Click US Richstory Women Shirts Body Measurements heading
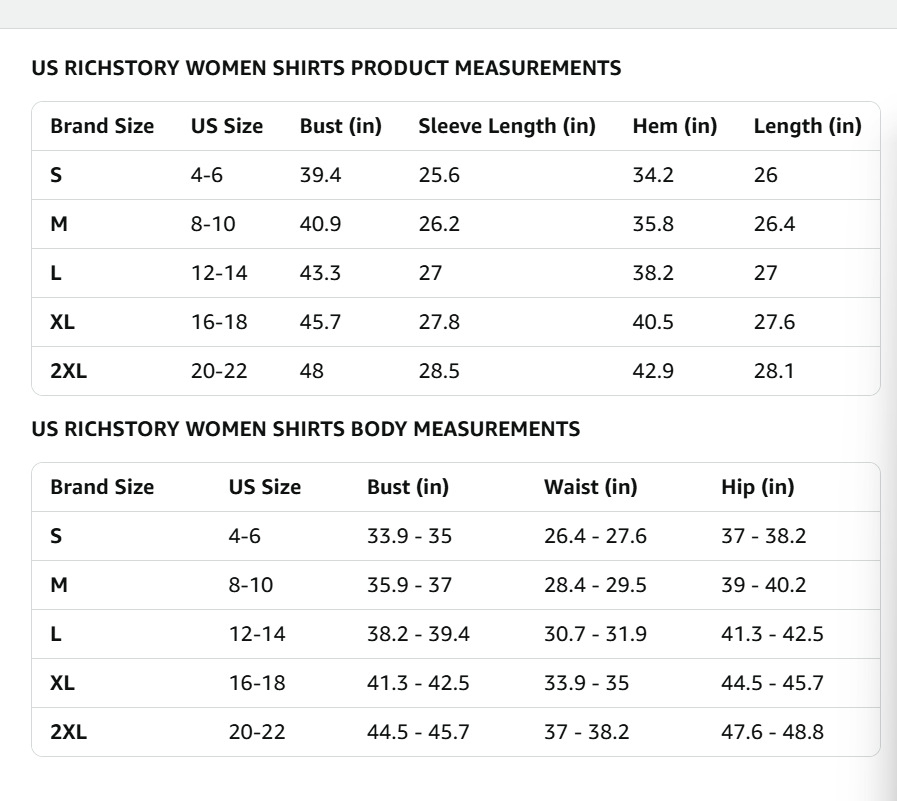Image resolution: width=897 pixels, height=801 pixels. [305, 429]
